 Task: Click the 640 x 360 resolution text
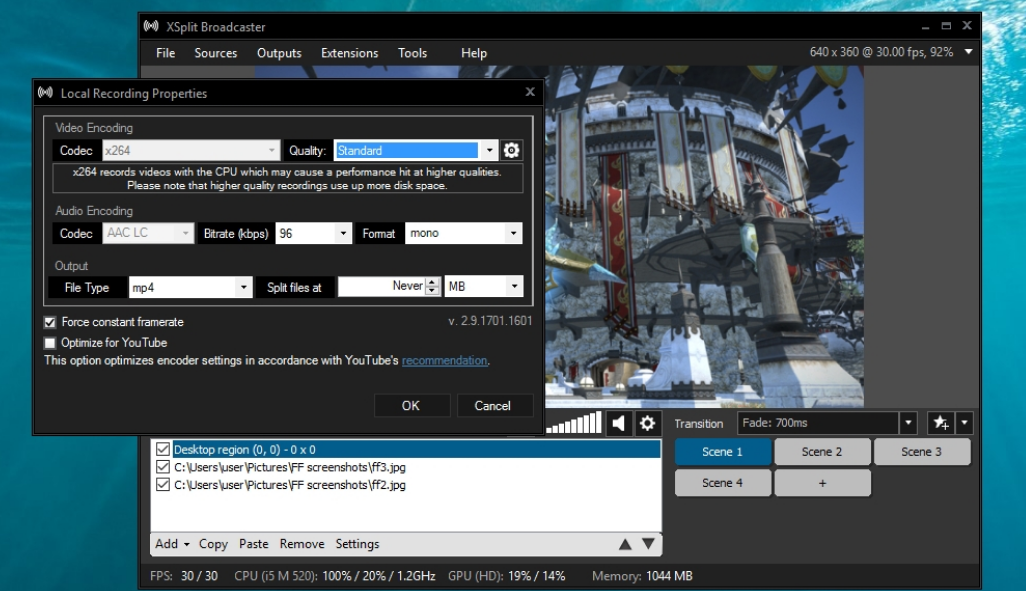click(x=881, y=52)
